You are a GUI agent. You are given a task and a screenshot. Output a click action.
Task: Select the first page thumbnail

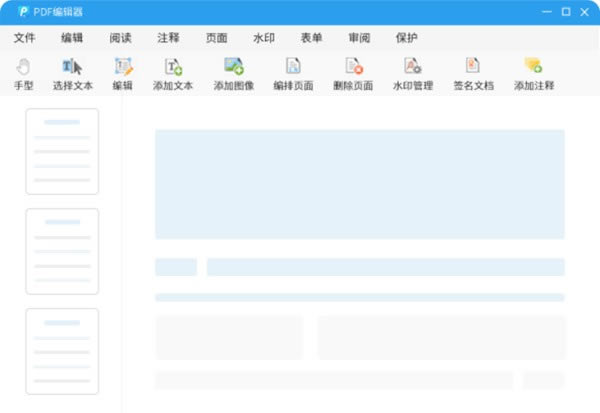click(x=62, y=152)
